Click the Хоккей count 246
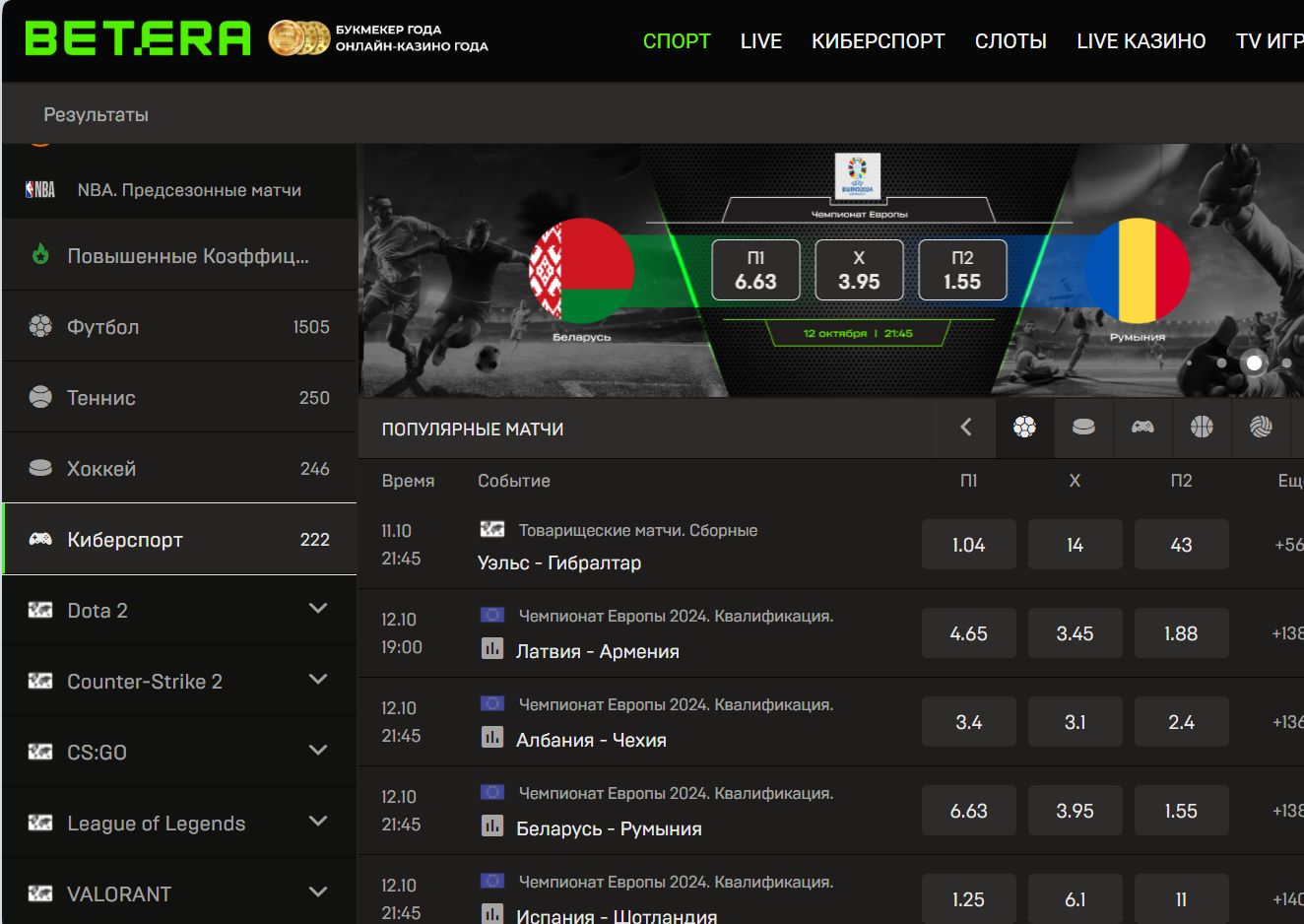 (x=315, y=469)
